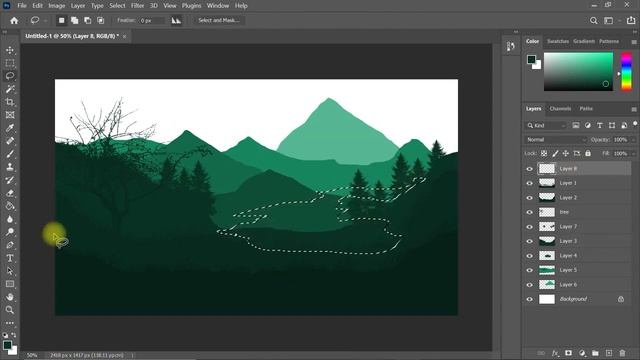Switch to the Swatches tab
The image size is (640, 360).
pos(558,42)
